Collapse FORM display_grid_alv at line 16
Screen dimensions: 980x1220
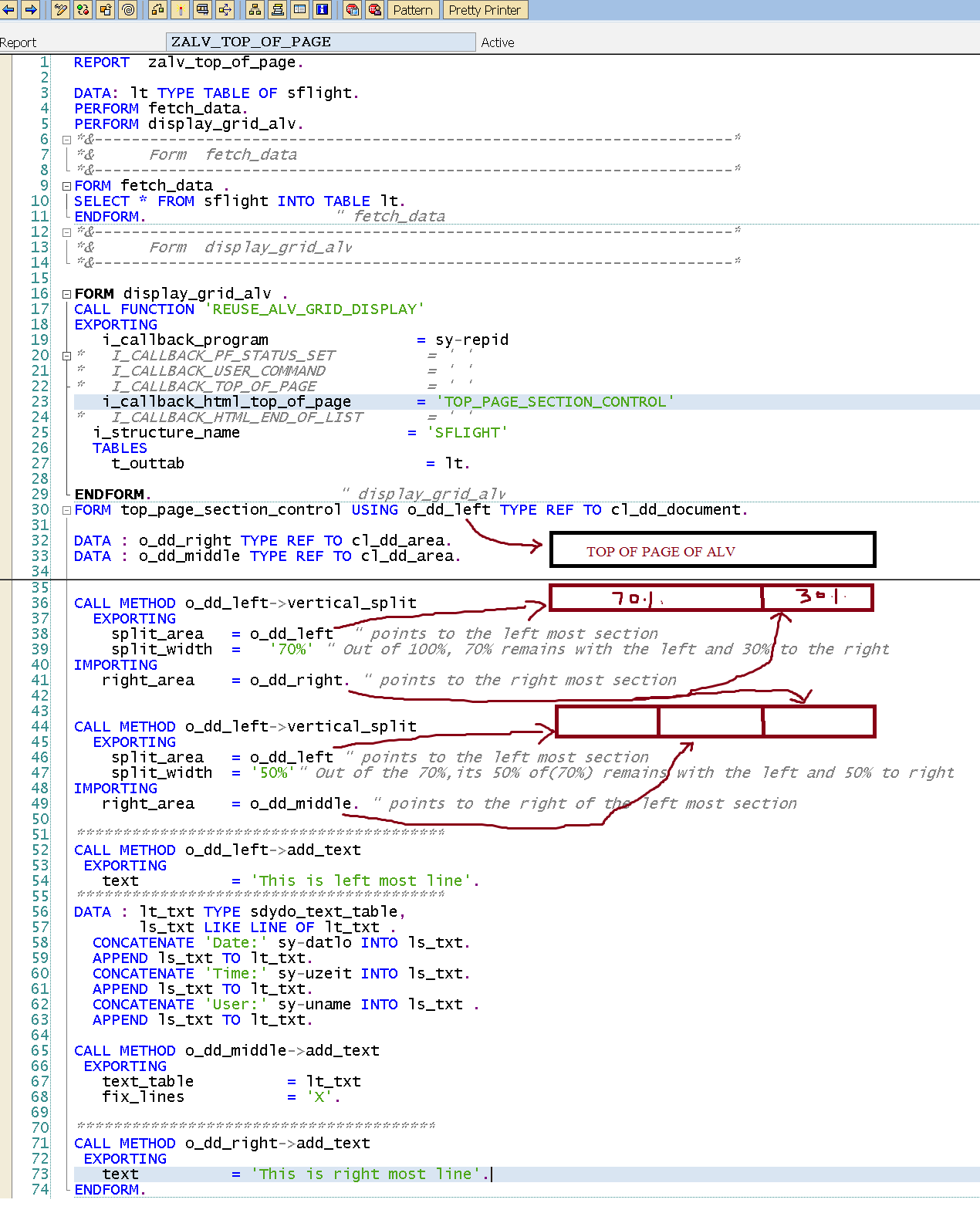[67, 294]
